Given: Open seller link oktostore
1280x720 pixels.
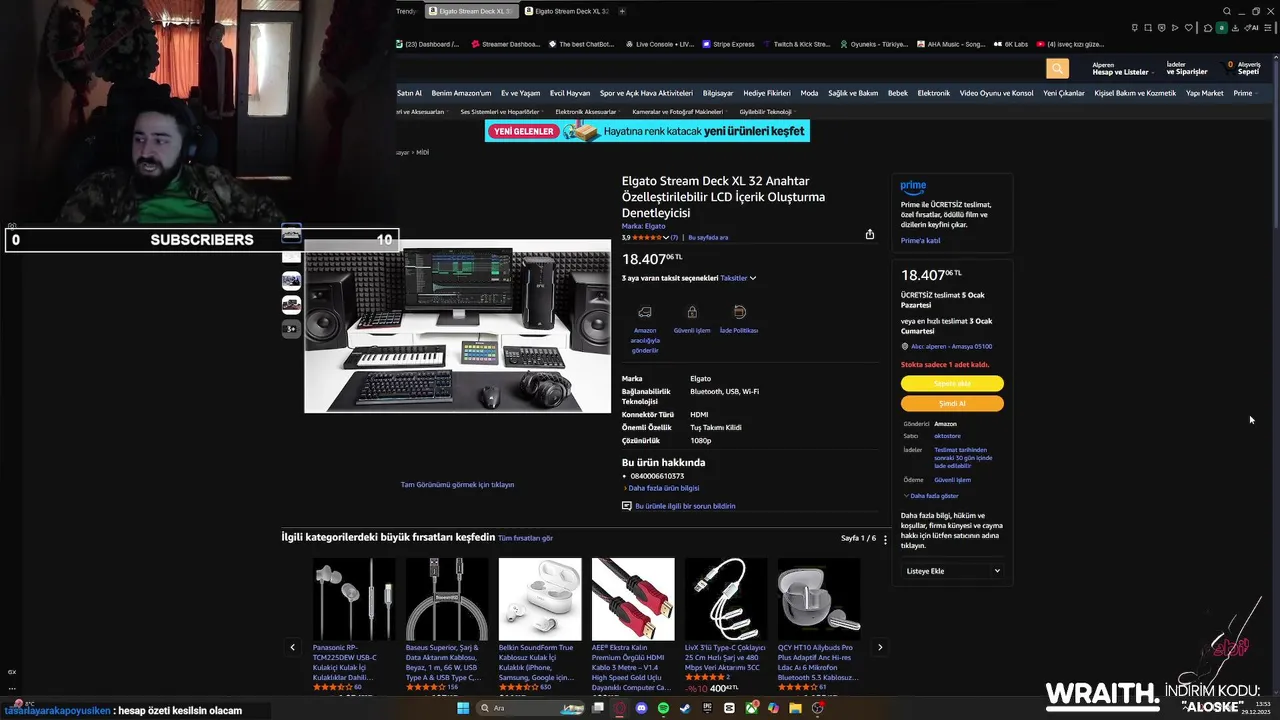Looking at the screenshot, I should click(x=947, y=436).
